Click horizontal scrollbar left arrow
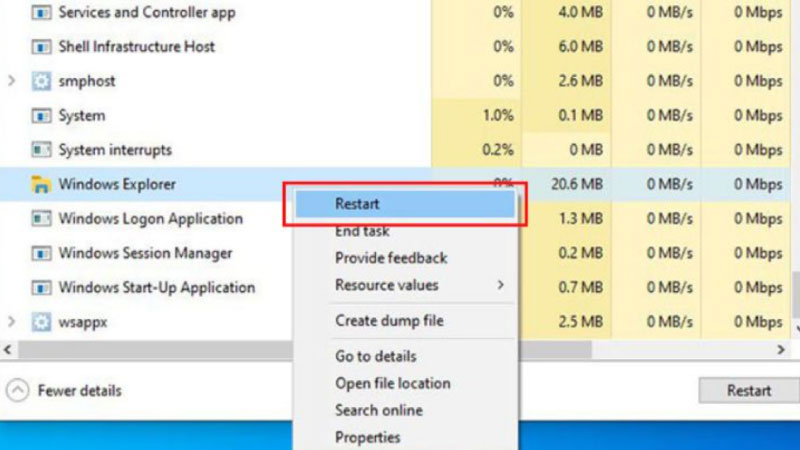Image resolution: width=800 pixels, height=450 pixels. (x=8, y=350)
